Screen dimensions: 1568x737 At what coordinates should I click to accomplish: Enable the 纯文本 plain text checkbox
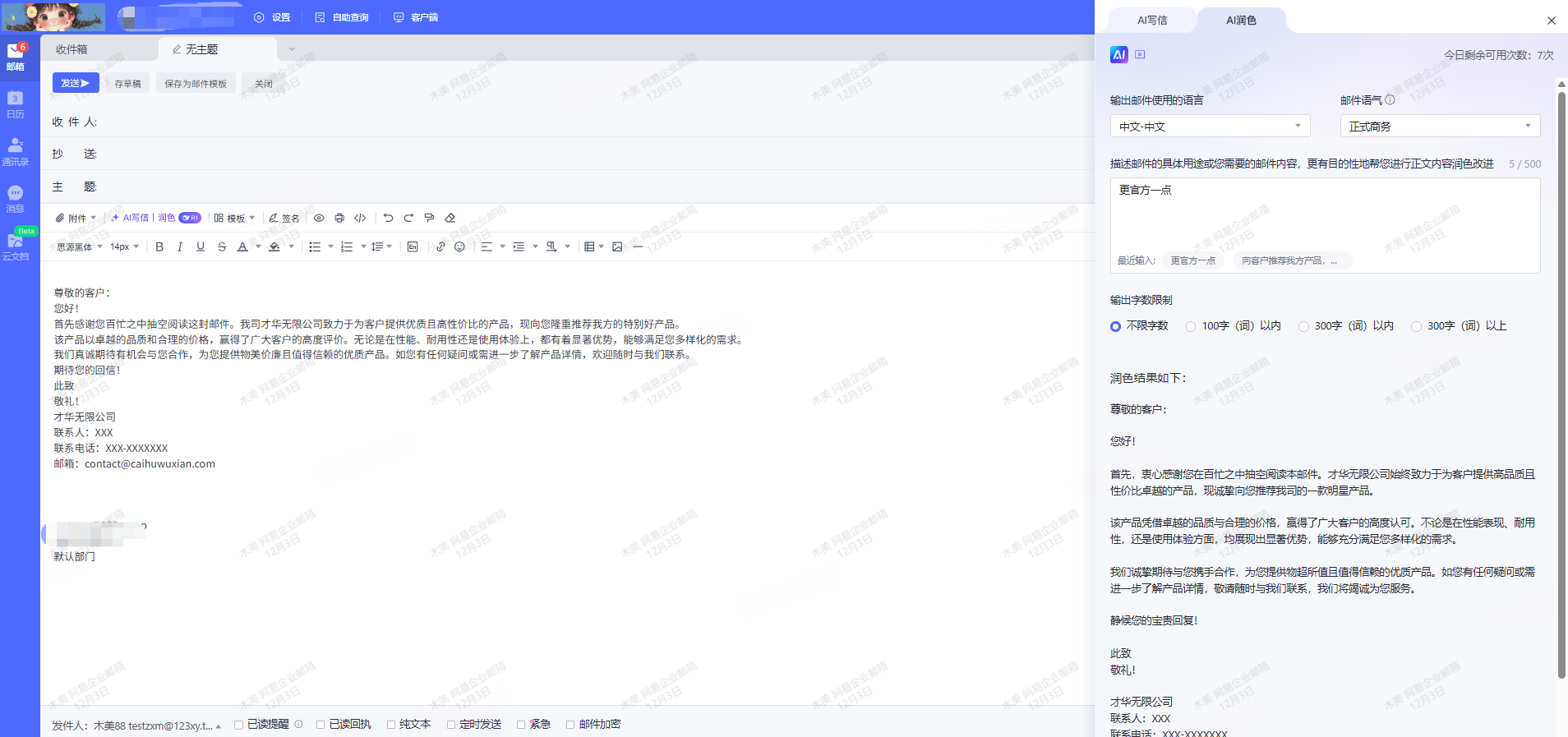[x=391, y=725]
